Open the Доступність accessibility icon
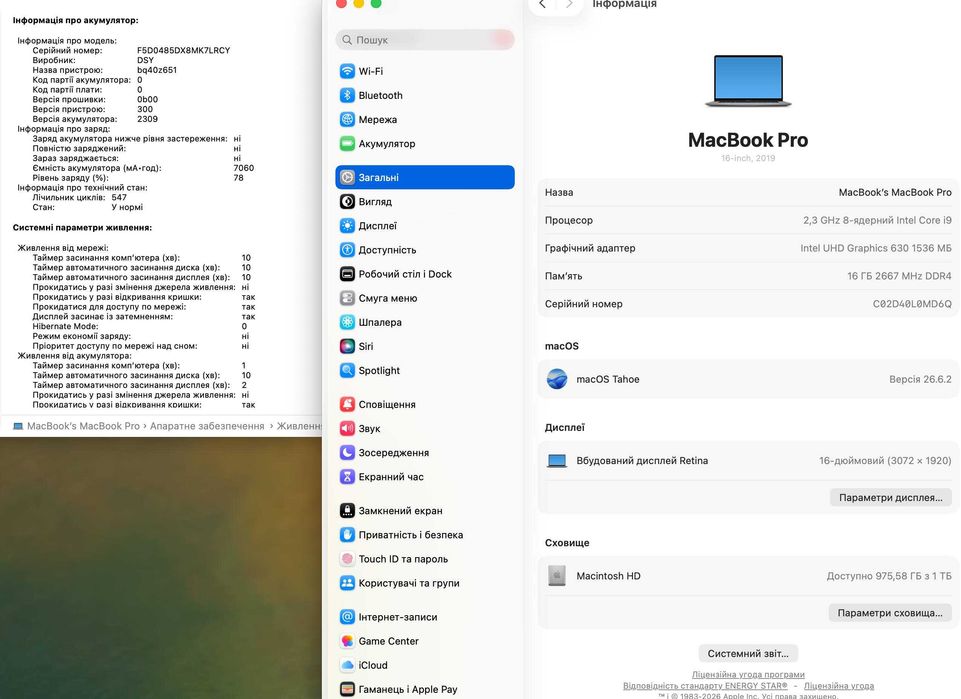Screen dimensions: 961x699 point(347,250)
